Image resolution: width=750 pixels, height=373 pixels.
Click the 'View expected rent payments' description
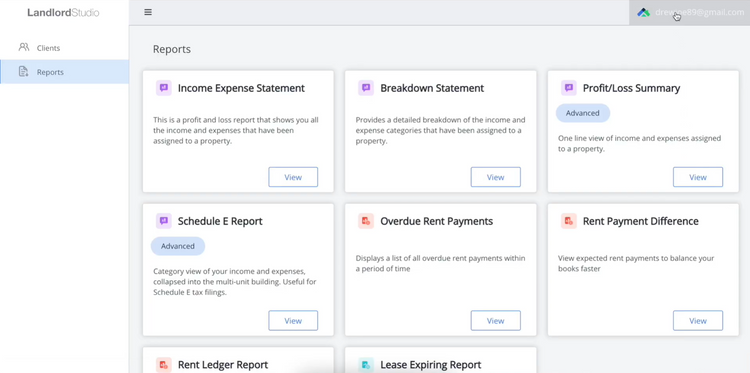tap(636, 263)
